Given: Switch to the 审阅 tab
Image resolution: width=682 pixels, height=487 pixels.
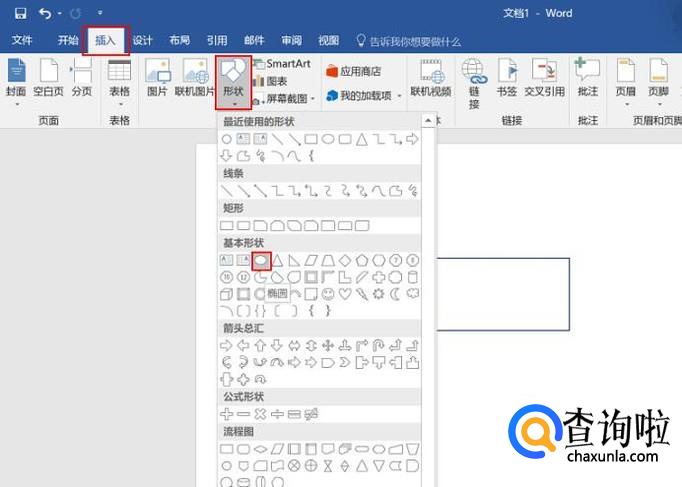Looking at the screenshot, I should pos(291,40).
